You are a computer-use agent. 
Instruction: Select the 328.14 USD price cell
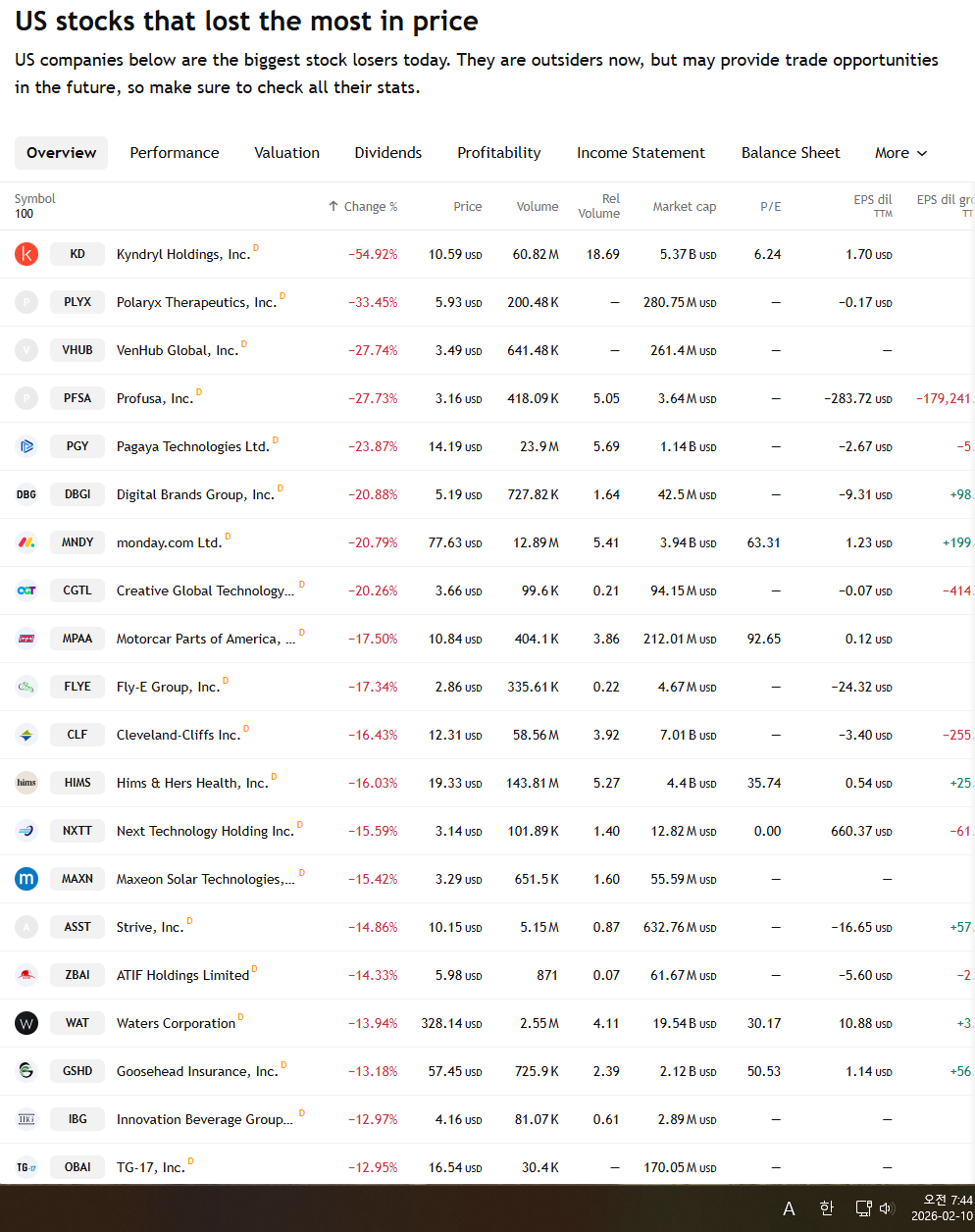(x=451, y=1023)
